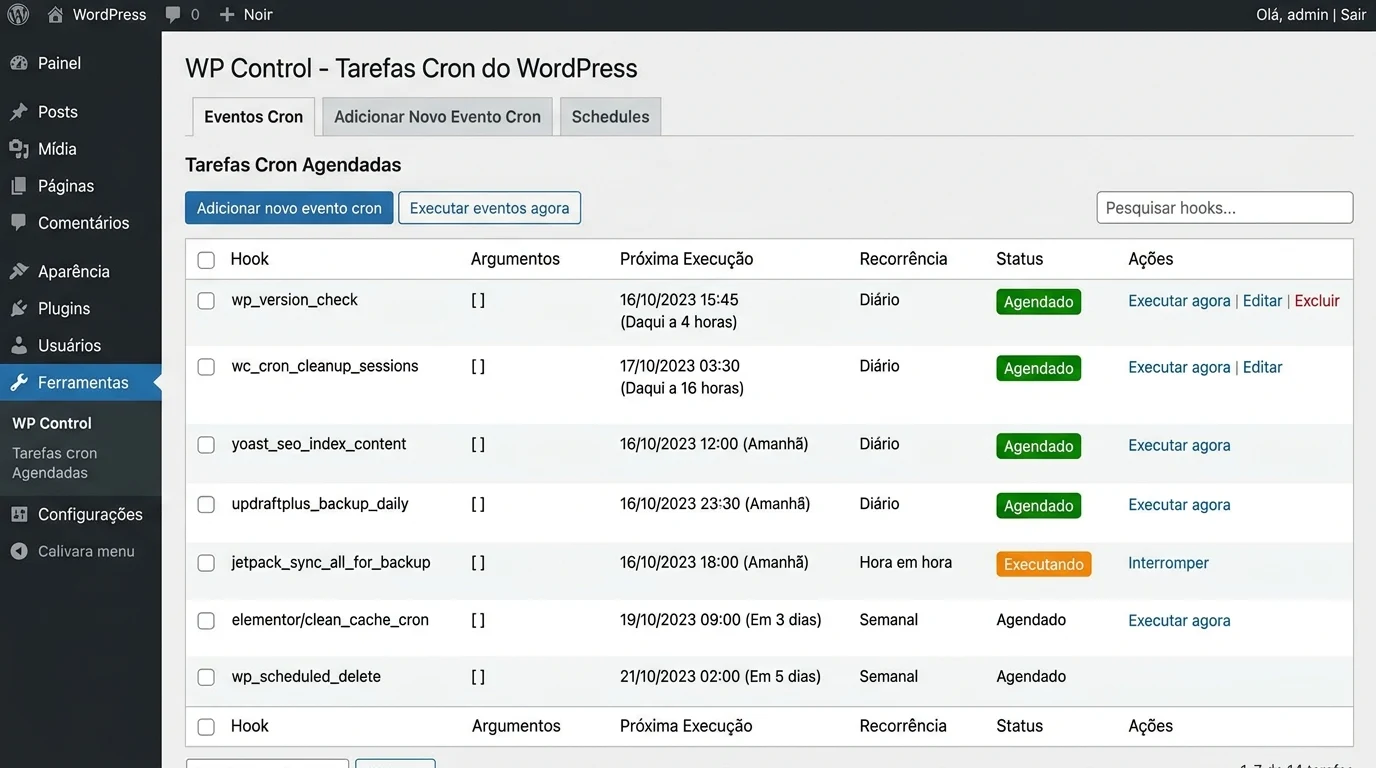Sort by the Próxima Execução column header
1376x768 pixels.
pos(686,259)
